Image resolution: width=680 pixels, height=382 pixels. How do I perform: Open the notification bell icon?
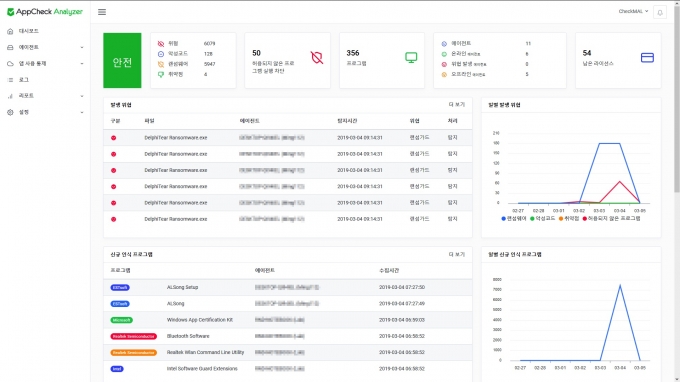coord(660,12)
